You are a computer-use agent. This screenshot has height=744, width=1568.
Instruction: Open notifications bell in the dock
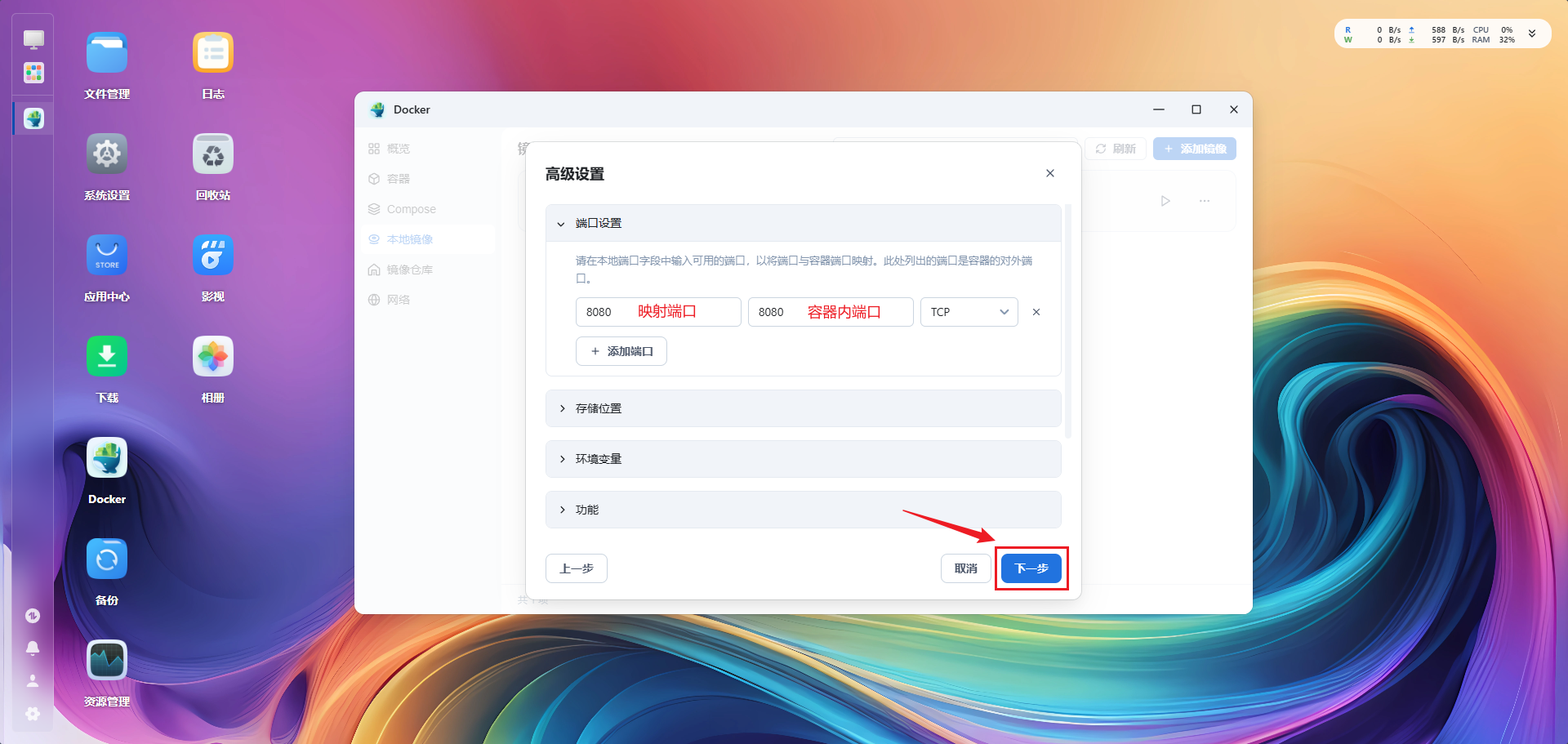[33, 648]
